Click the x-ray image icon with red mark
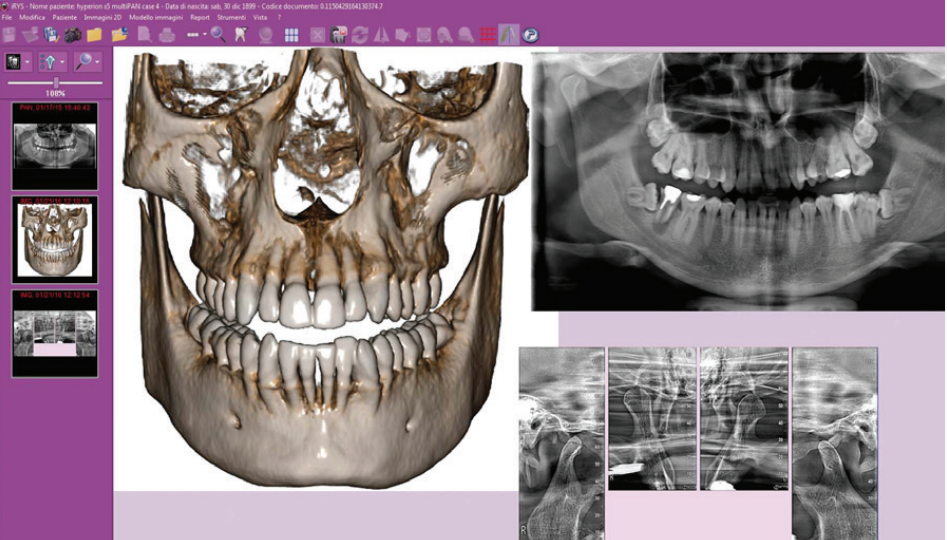 coord(337,35)
